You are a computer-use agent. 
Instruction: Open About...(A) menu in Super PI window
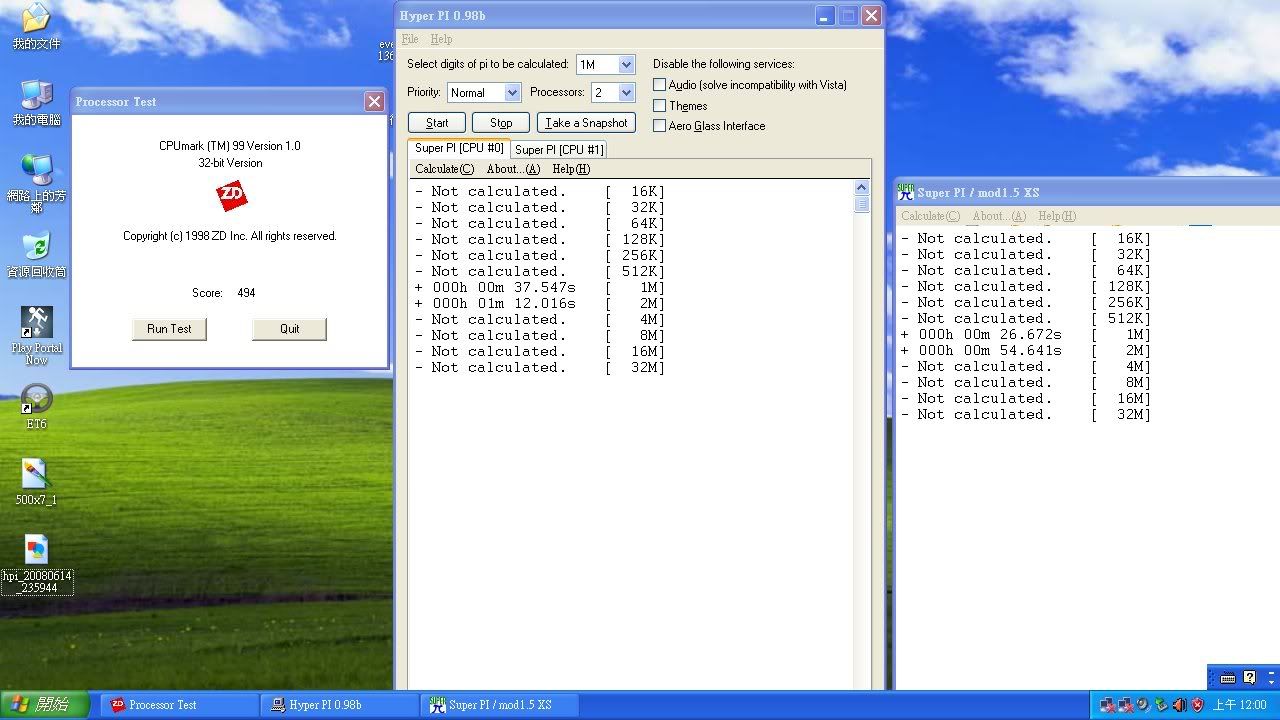(x=999, y=216)
